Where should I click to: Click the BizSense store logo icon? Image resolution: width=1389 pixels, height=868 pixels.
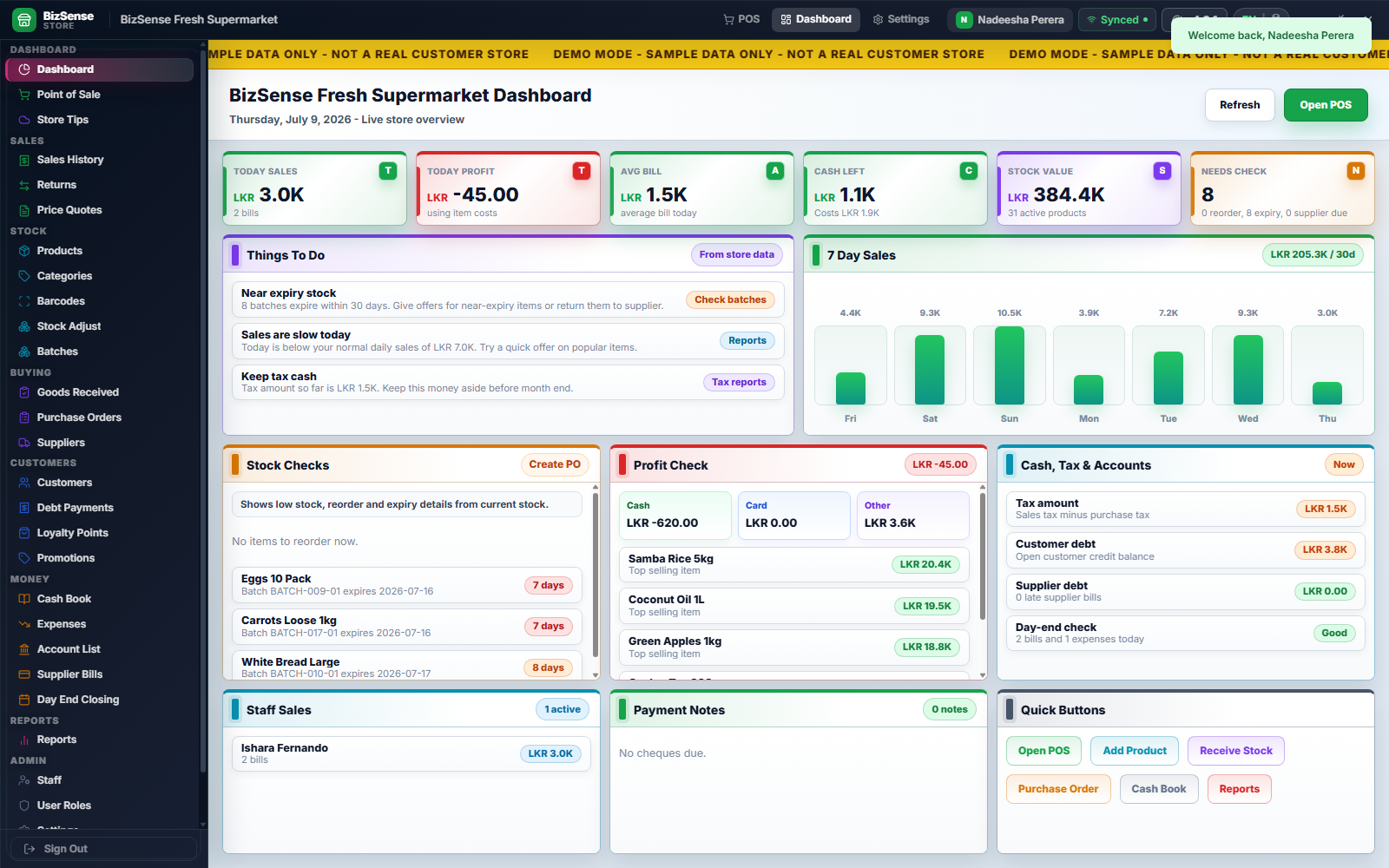[x=24, y=19]
